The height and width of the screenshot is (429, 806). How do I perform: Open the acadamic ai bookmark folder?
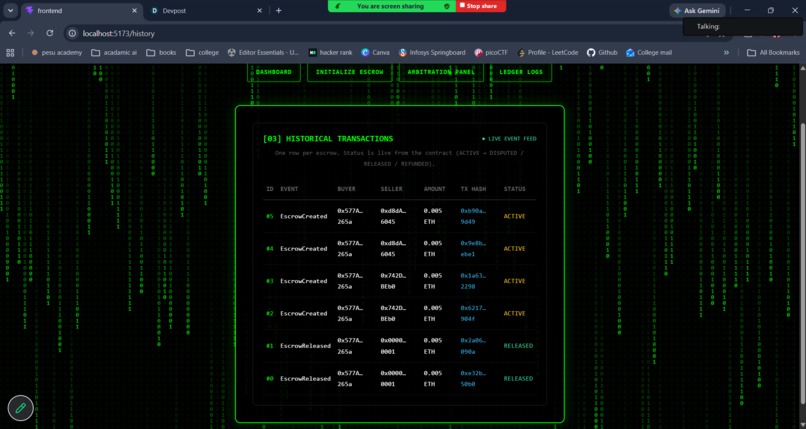114,52
